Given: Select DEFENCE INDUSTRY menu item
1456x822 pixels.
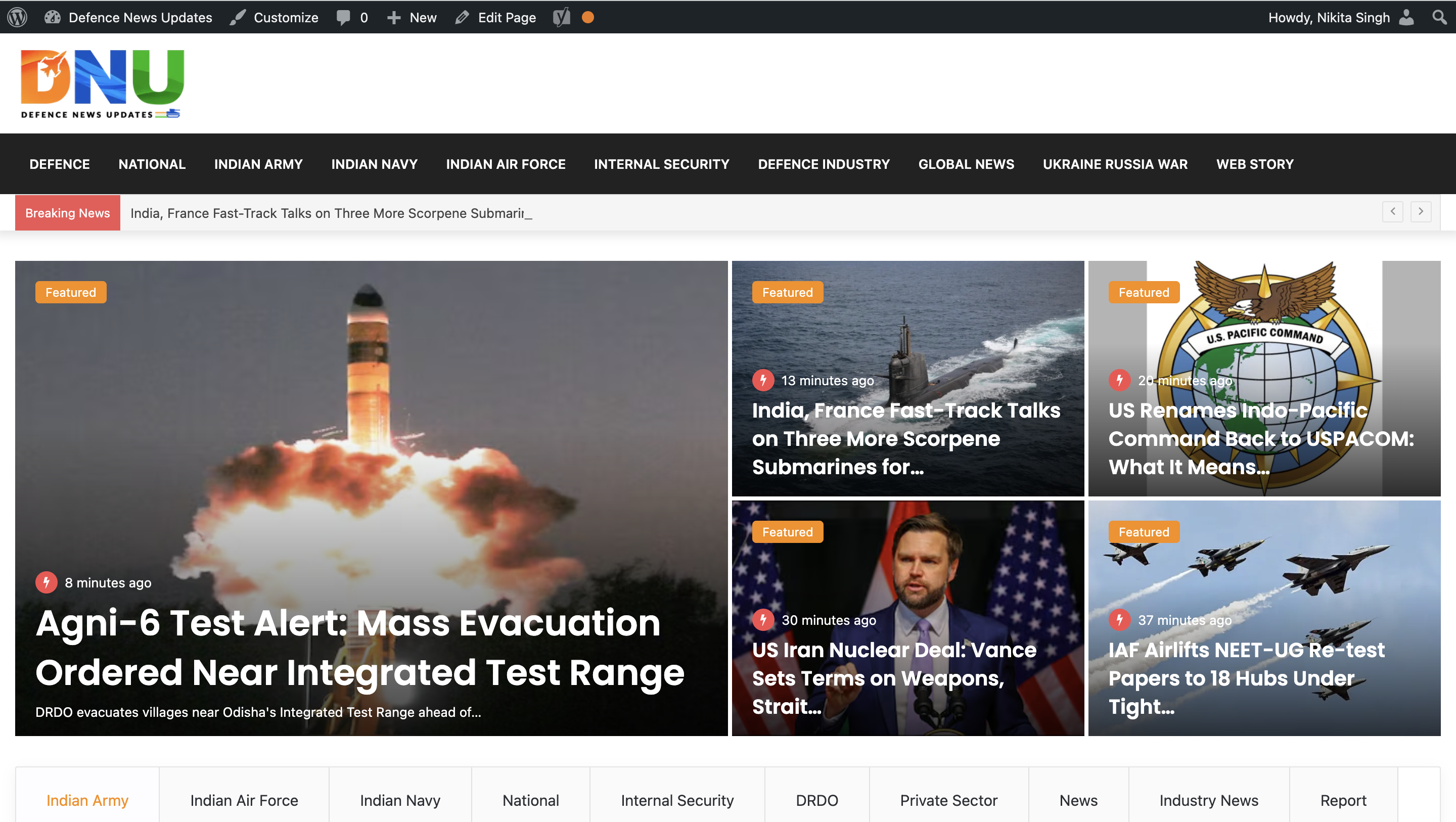Looking at the screenshot, I should click(824, 164).
